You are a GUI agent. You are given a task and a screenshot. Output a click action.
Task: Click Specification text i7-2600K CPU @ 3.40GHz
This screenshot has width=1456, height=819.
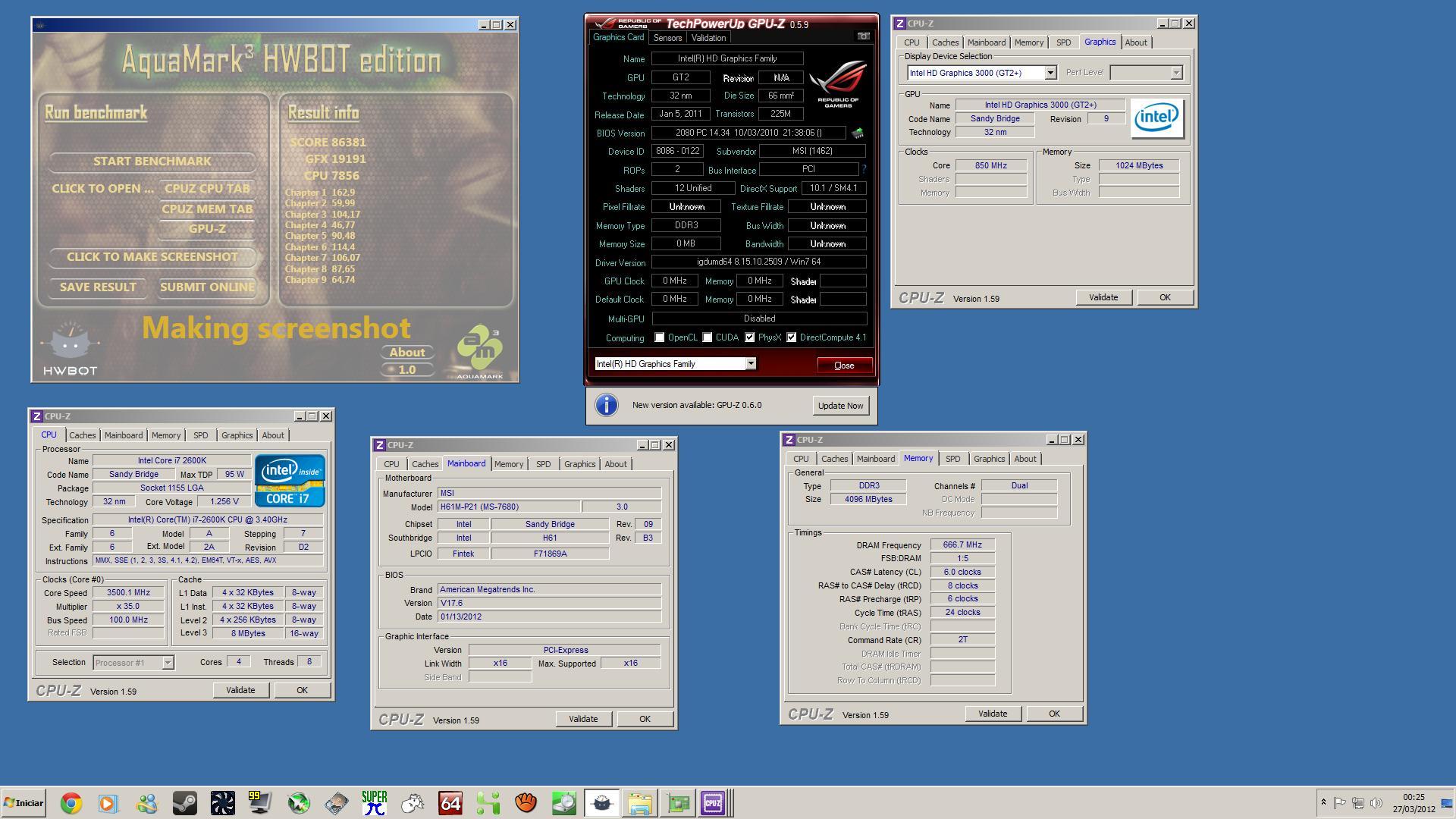[208, 520]
